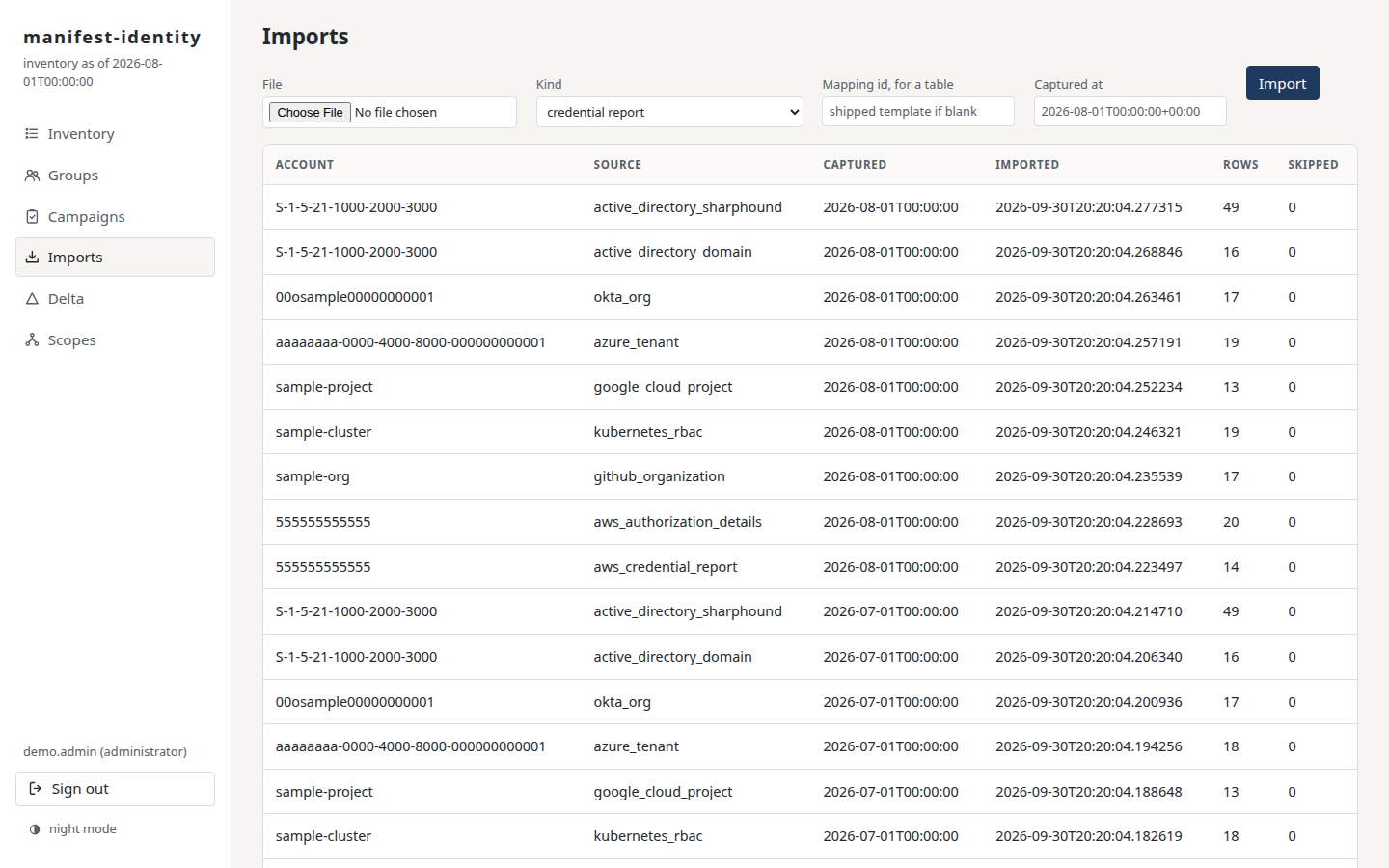Navigate to Delta
Viewport: 1389px width, 868px height.
pyautogui.click(x=115, y=299)
